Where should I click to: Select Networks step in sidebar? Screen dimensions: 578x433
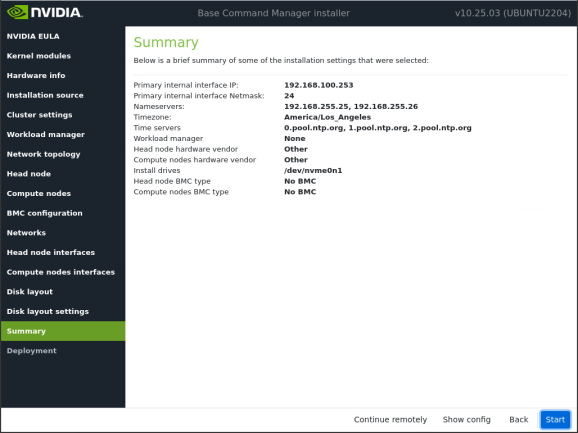click(26, 233)
